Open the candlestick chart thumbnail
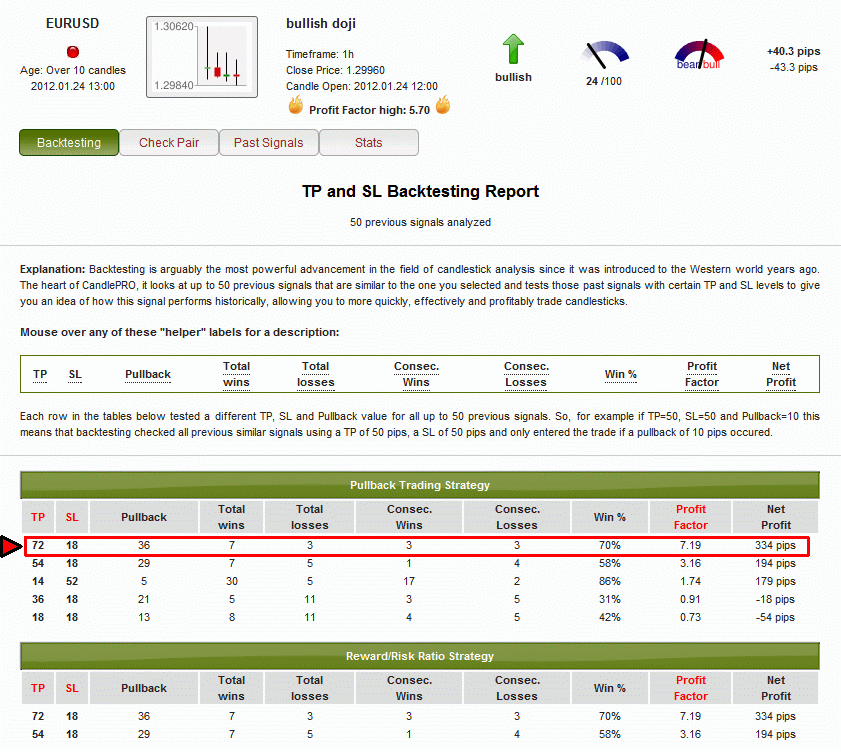Viewport: 841px width, 752px height. coord(202,57)
